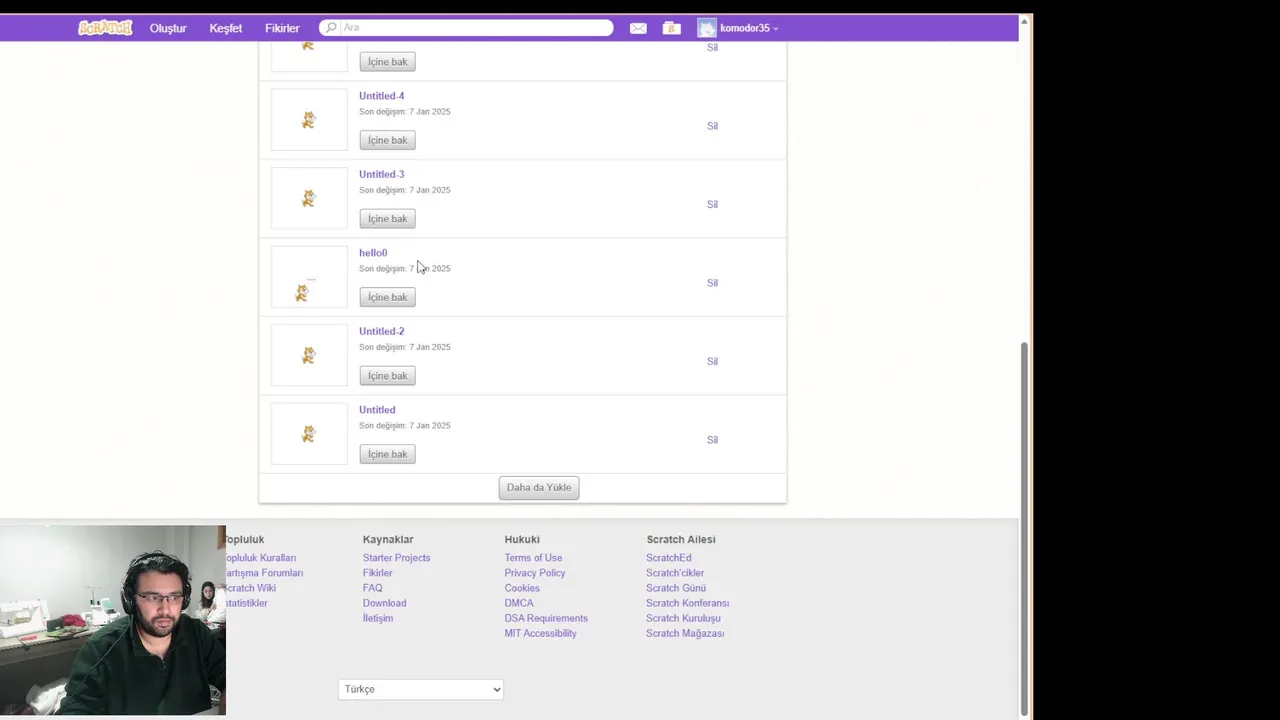This screenshot has height=720, width=1280.
Task: Click the komodor35 profile avatar
Action: (707, 28)
